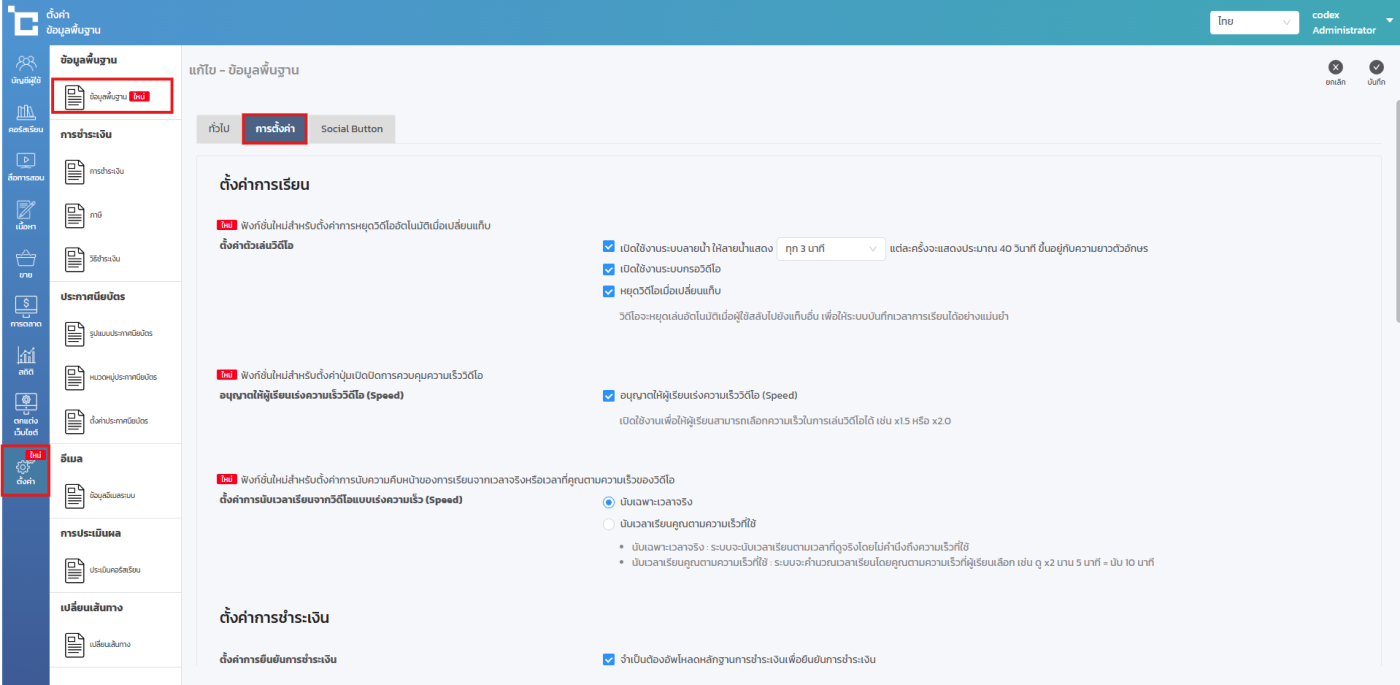Toggle the เปิดใช้งานระบบลายน้ำ watermark checkbox
1400x685 pixels.
coord(609,247)
